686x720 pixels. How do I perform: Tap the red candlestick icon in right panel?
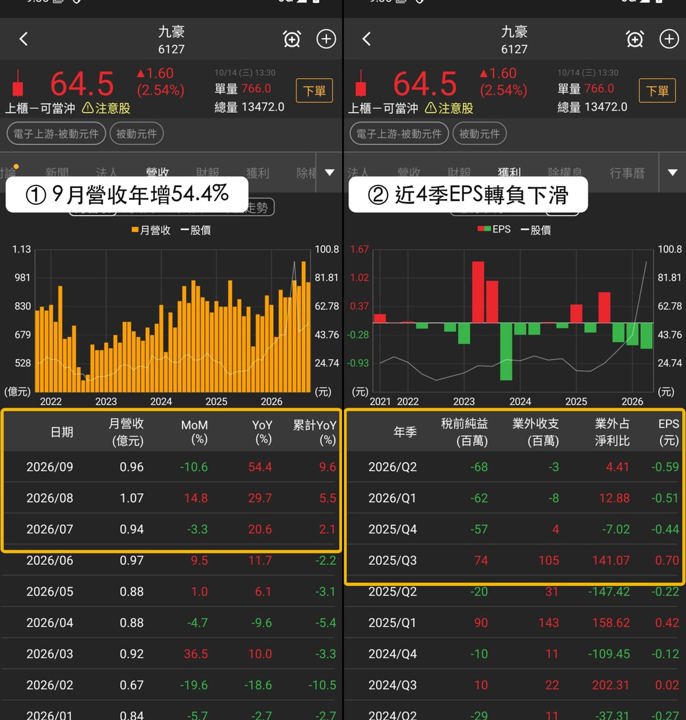pos(361,84)
